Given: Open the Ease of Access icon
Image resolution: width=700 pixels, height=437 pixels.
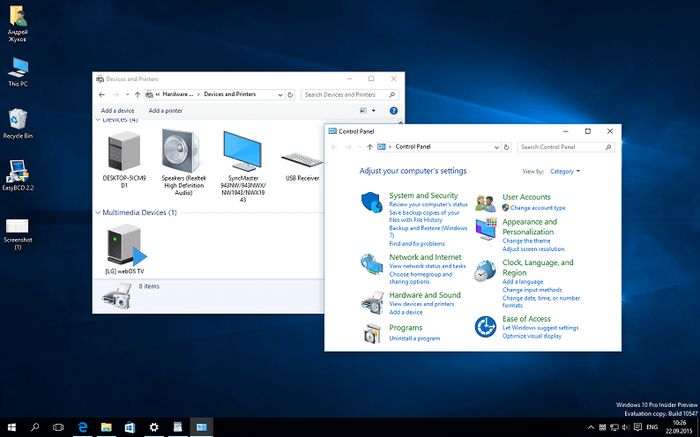Looking at the screenshot, I should [485, 326].
